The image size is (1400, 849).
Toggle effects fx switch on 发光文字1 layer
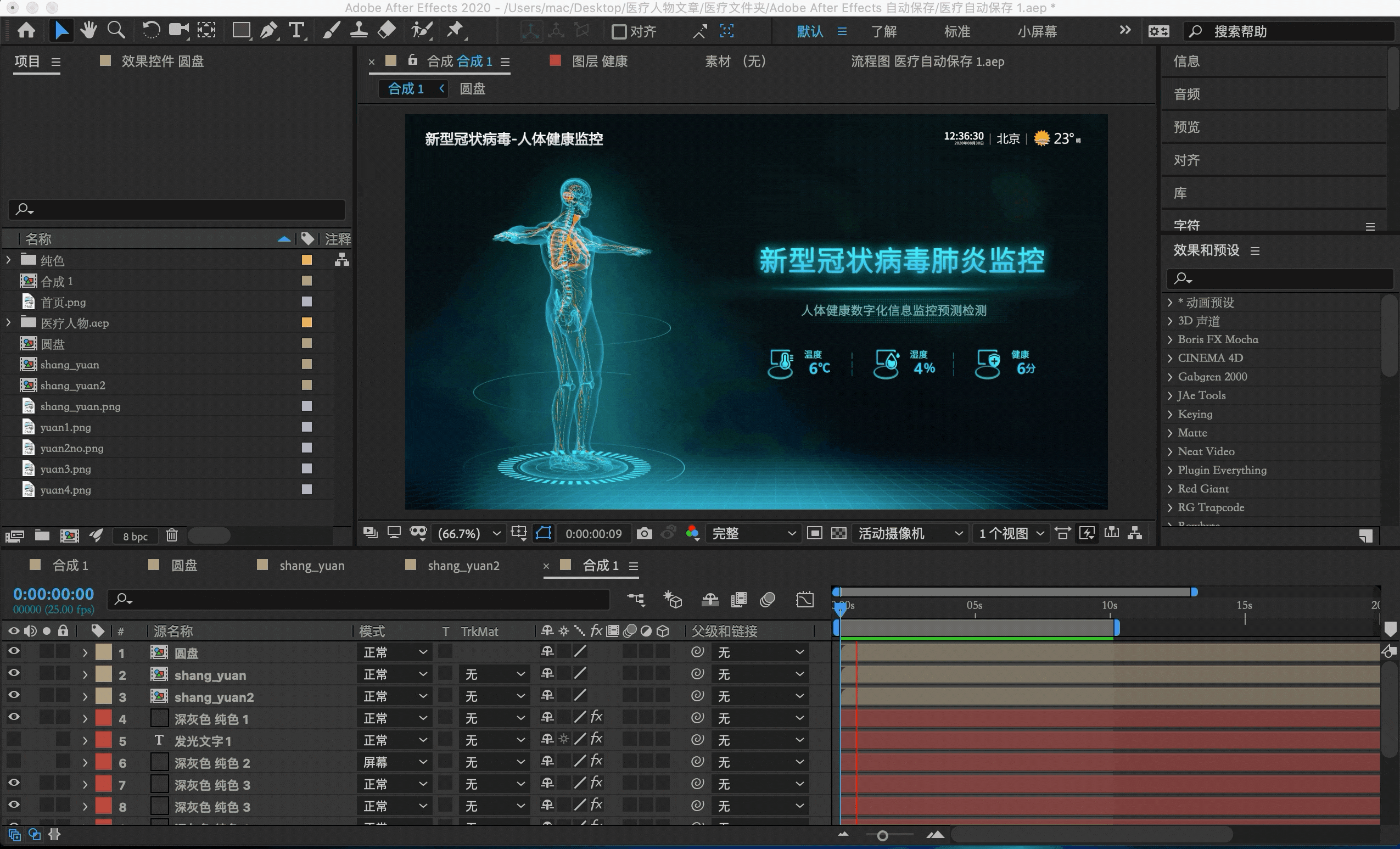(596, 739)
